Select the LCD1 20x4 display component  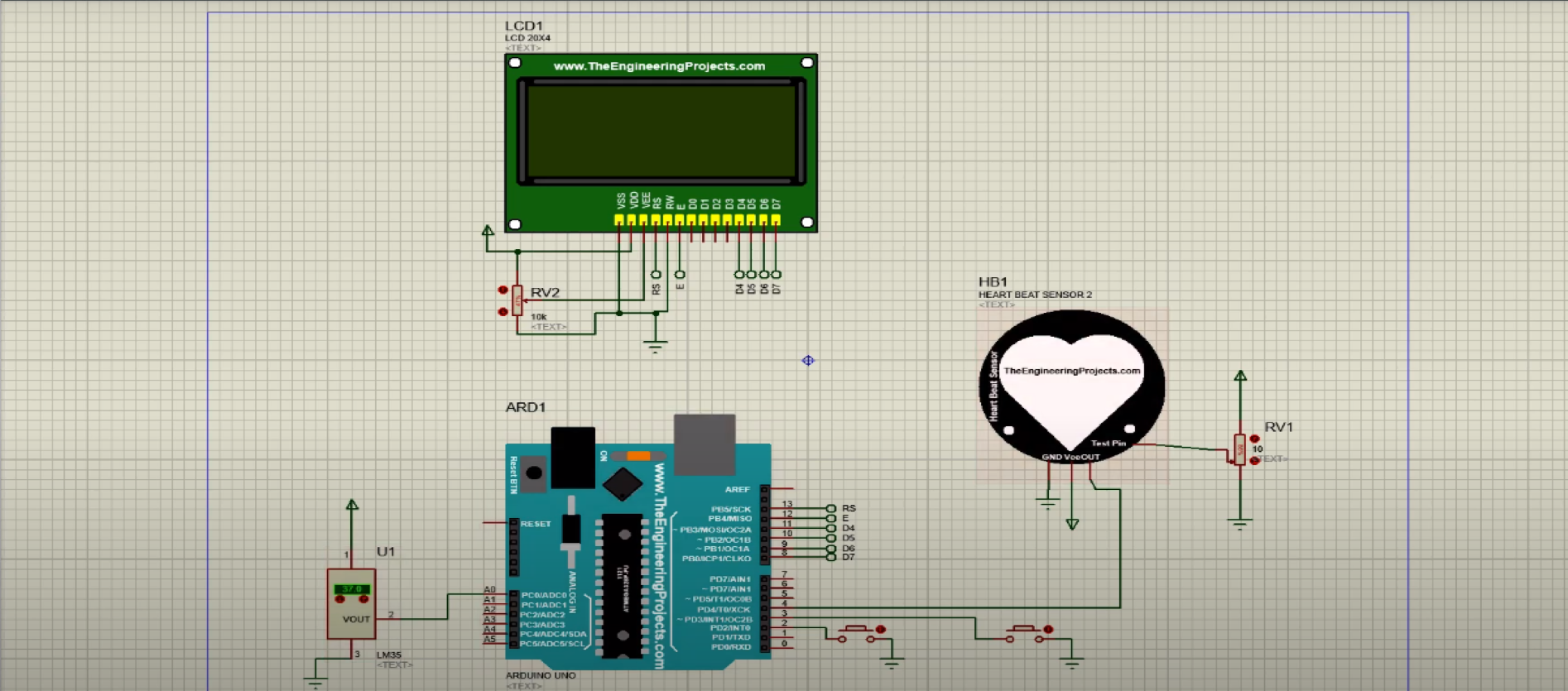pyautogui.click(x=661, y=143)
